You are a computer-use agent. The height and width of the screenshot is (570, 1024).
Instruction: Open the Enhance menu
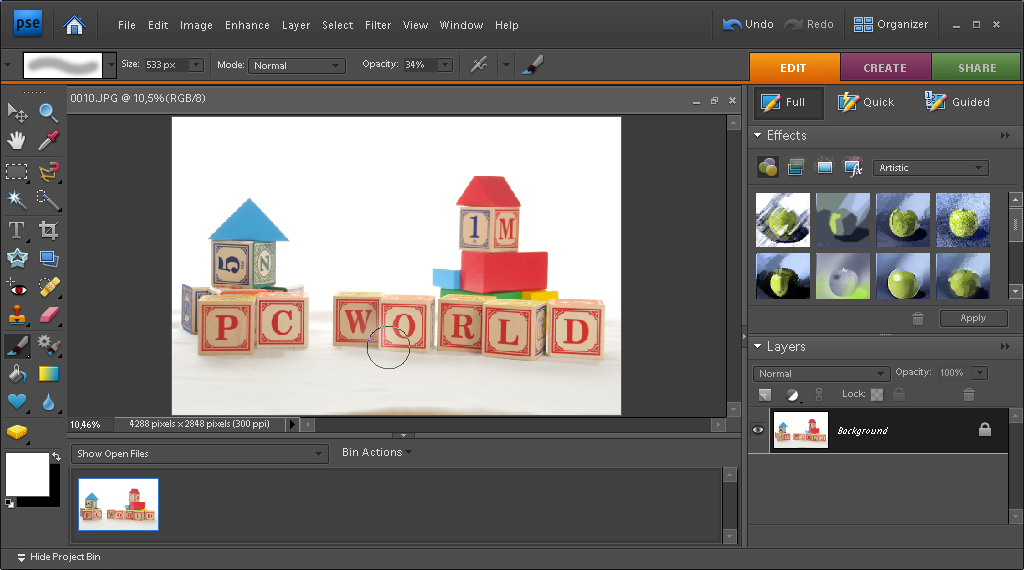(x=247, y=25)
